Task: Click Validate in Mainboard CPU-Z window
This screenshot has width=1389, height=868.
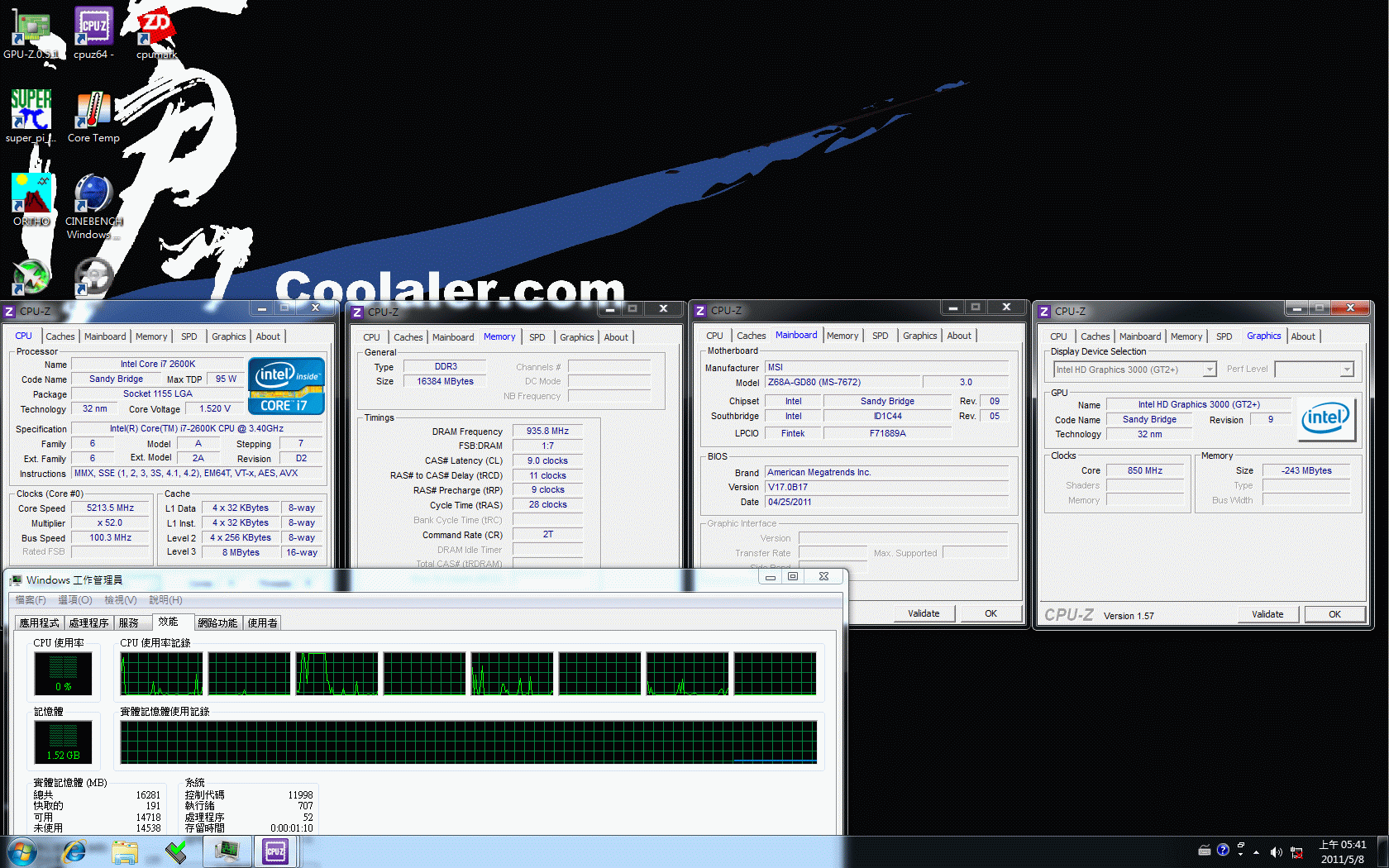Action: pyautogui.click(x=924, y=613)
